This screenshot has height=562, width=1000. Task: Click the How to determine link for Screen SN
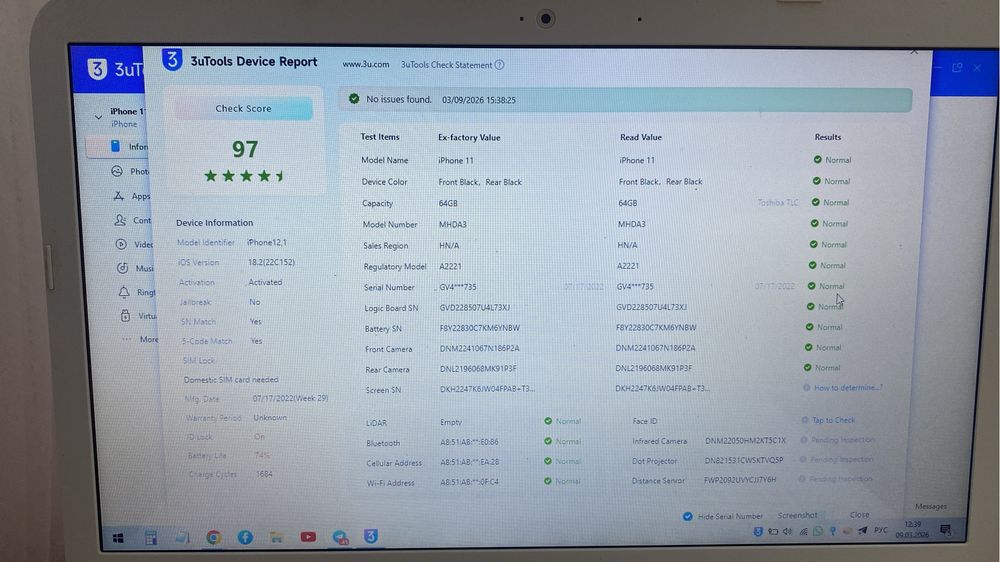coord(848,387)
